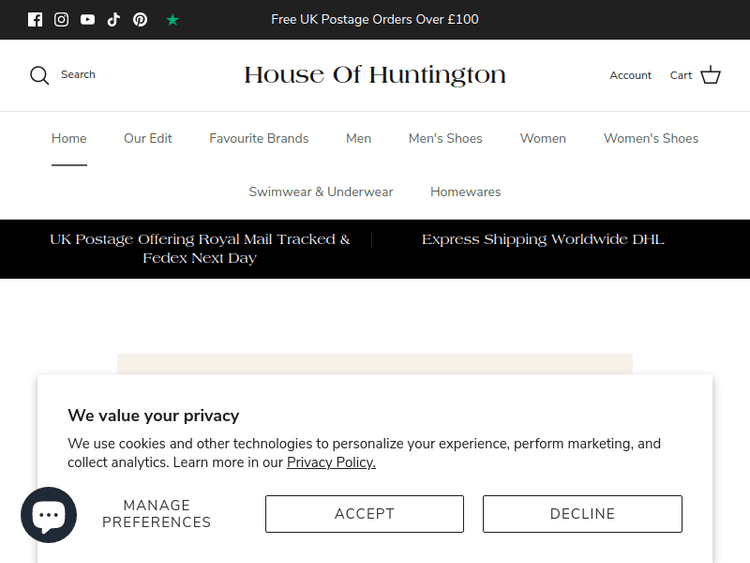Accept cookies with the Accept button

click(364, 514)
